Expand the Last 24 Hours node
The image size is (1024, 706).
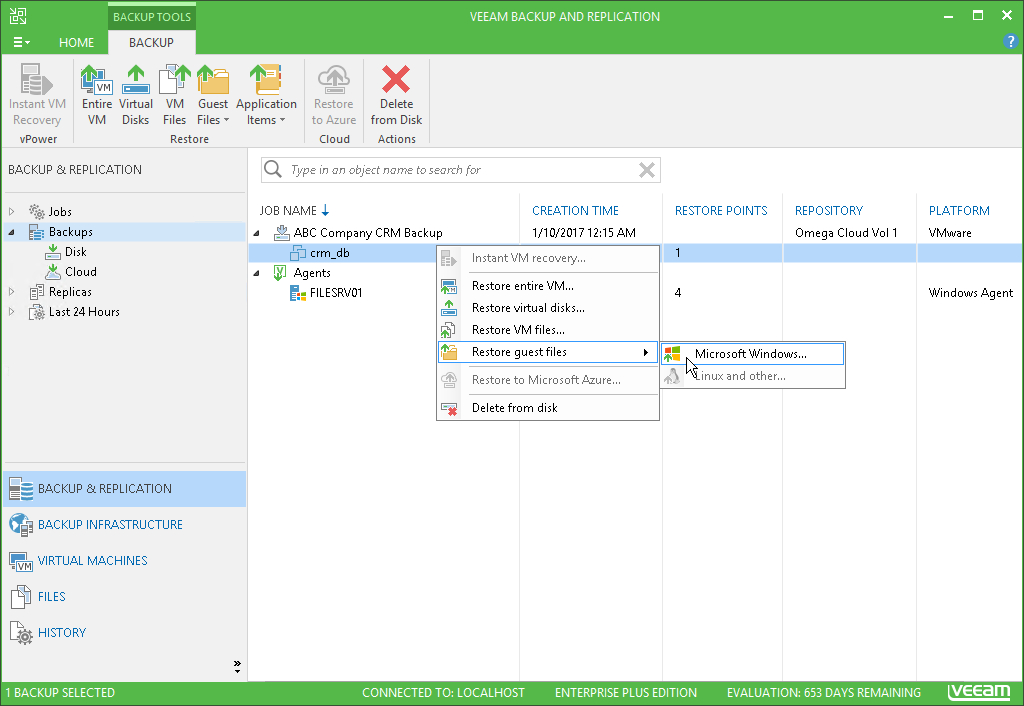pos(11,312)
